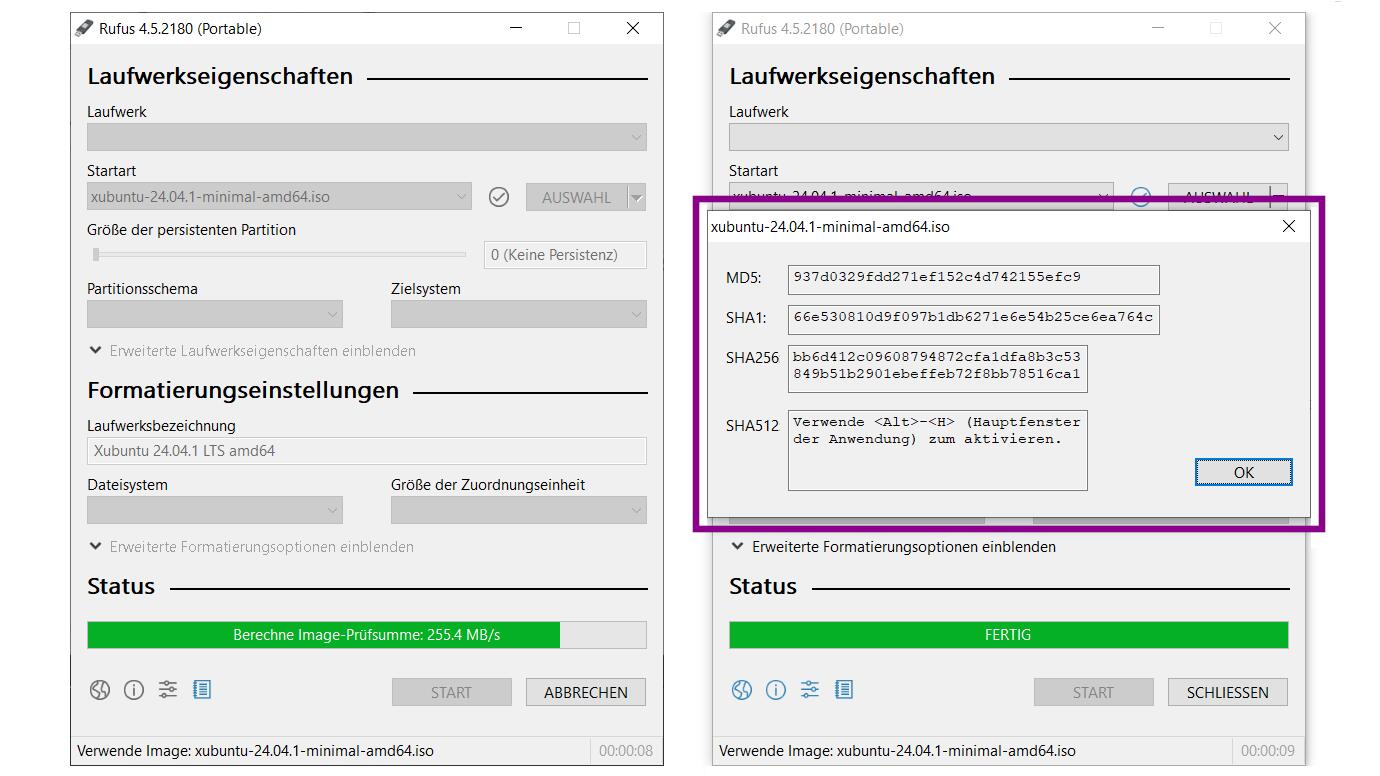This screenshot has height=776, width=1380.
Task: Confirm the checksum dialog with OK
Action: coord(1244,472)
